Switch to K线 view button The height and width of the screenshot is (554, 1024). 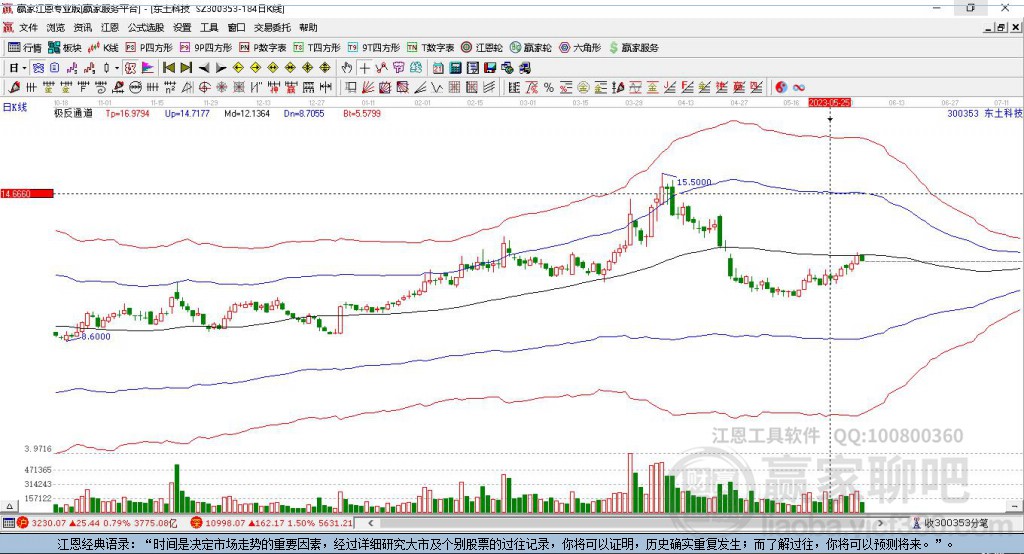[103, 48]
